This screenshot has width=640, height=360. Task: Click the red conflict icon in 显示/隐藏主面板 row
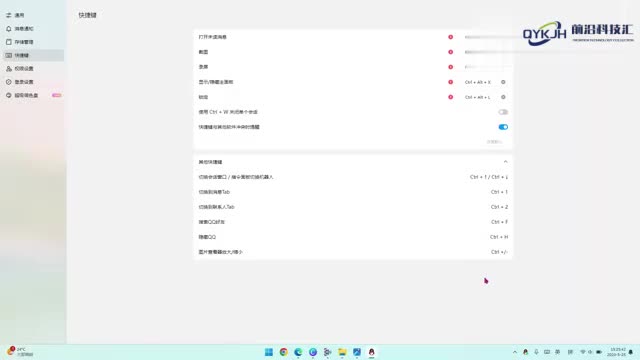pyautogui.click(x=451, y=82)
